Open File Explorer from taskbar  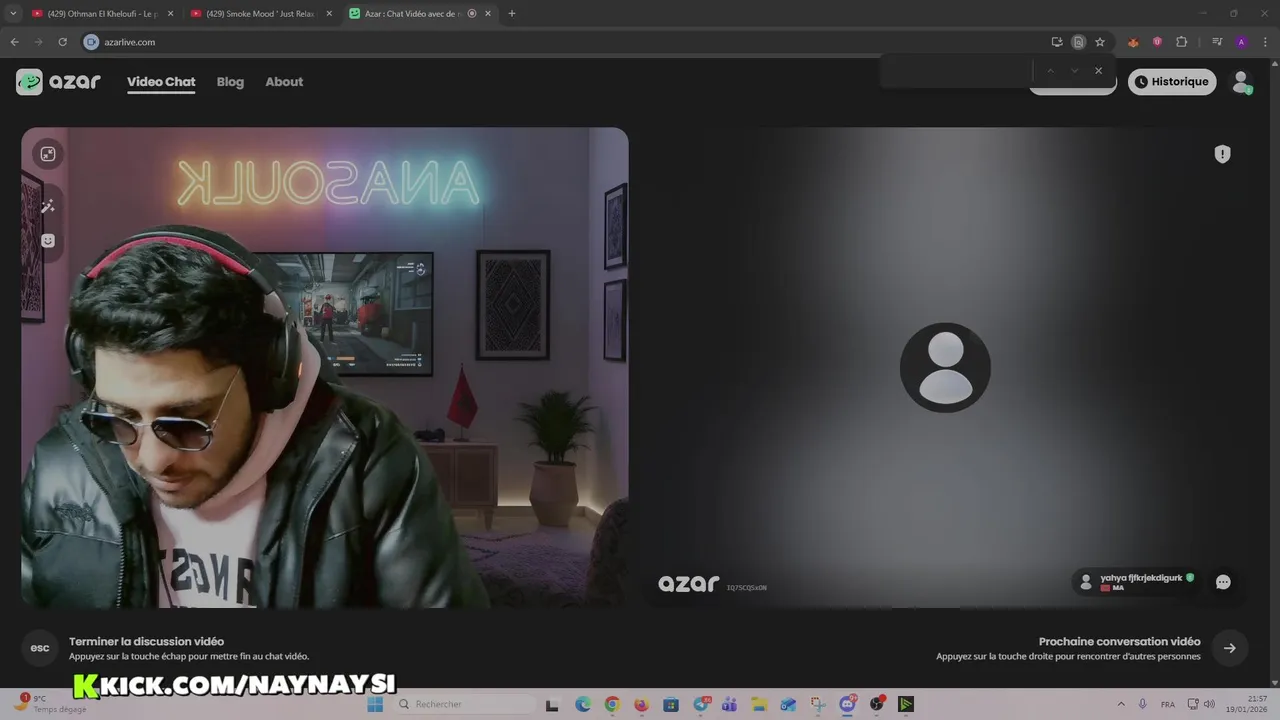pos(759,704)
